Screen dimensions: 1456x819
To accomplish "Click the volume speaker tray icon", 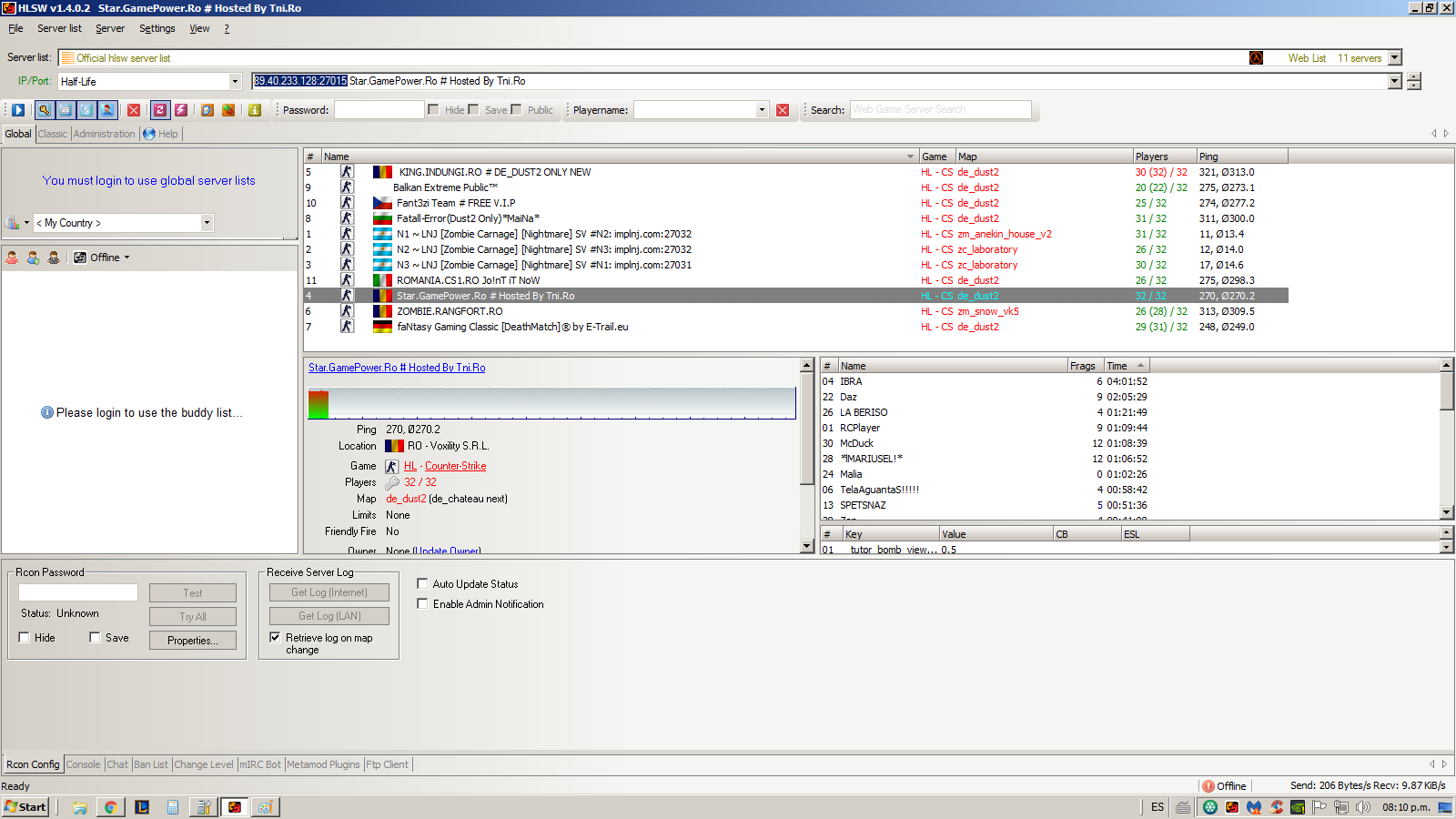I will tap(1362, 807).
